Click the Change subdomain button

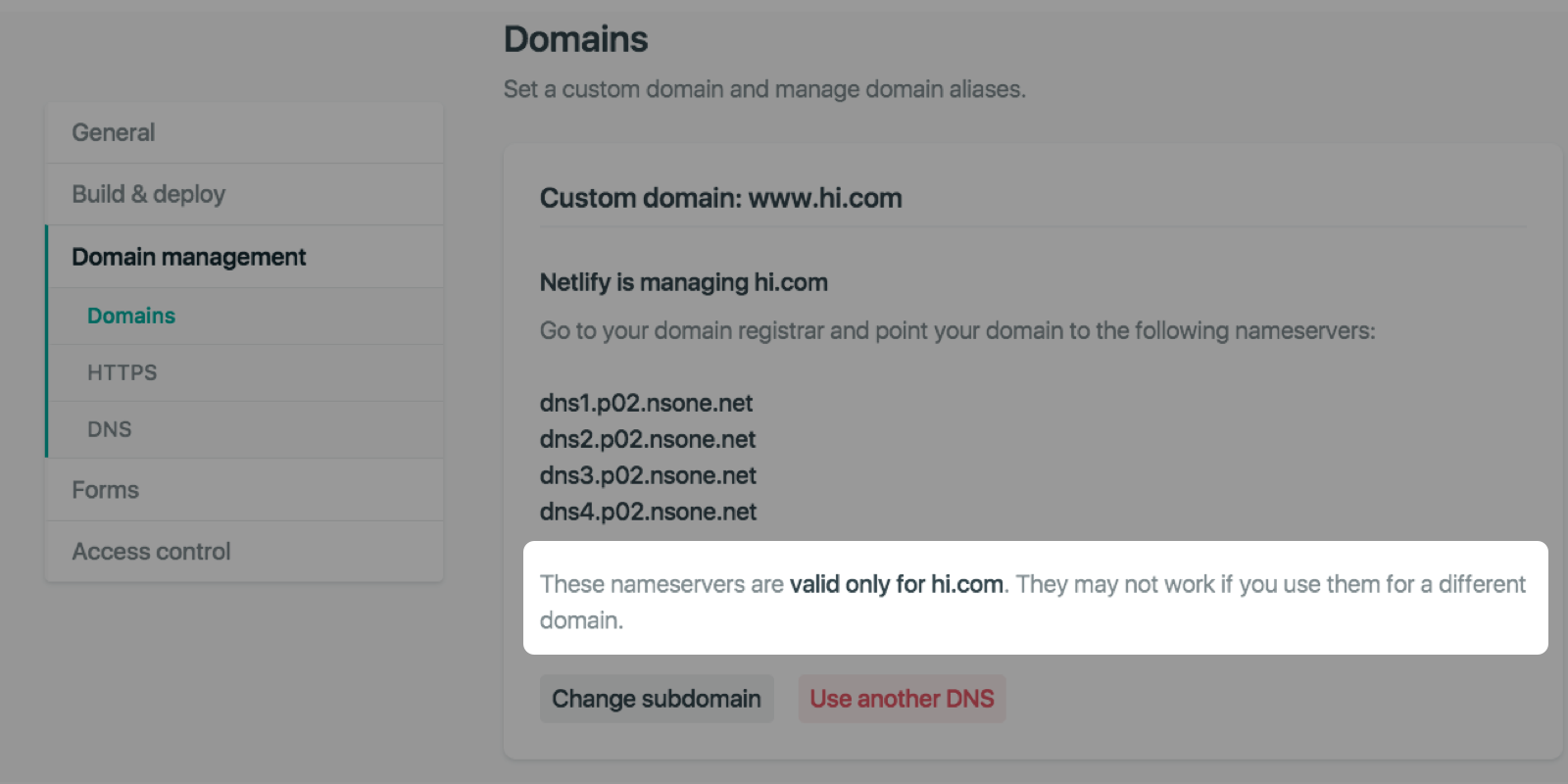[x=656, y=699]
